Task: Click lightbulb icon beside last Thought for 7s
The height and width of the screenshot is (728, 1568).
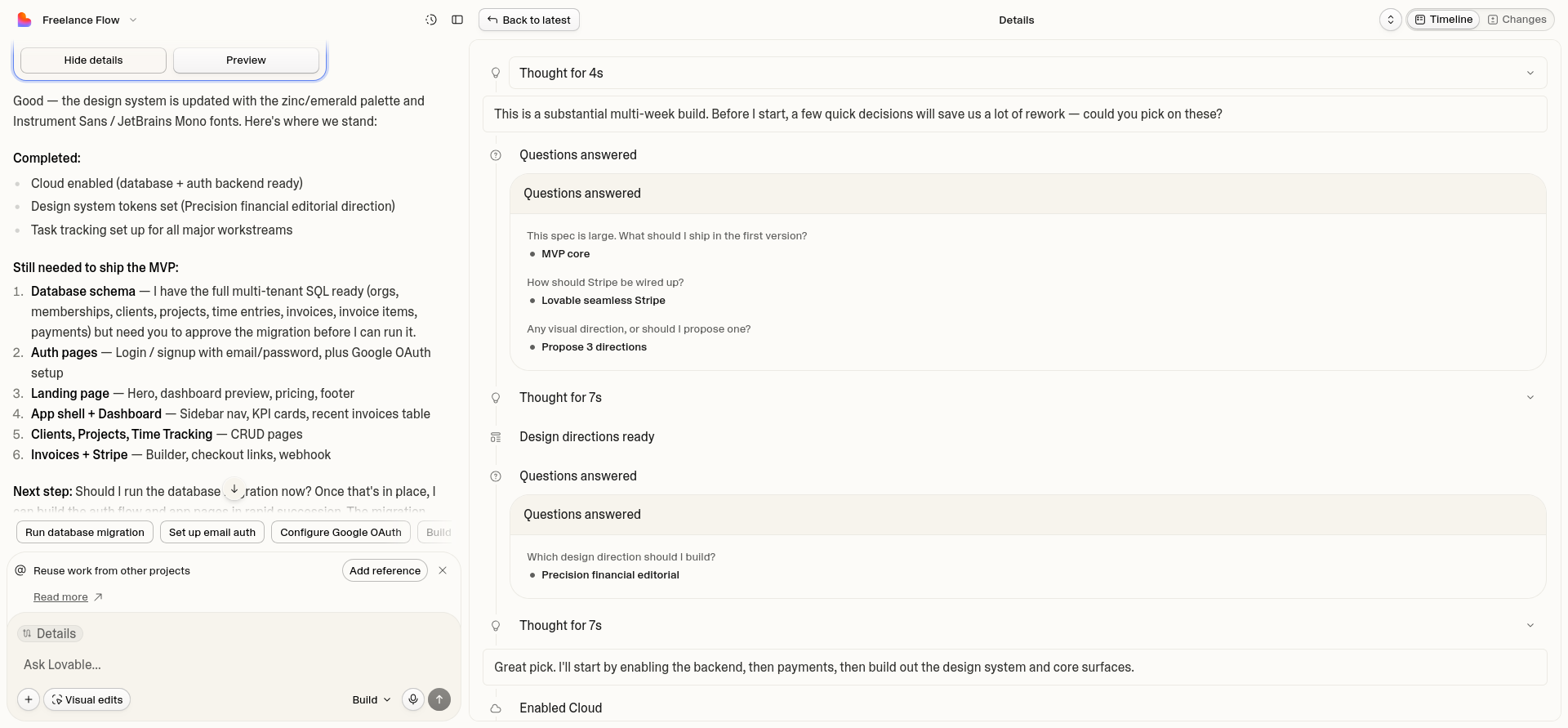Action: tap(496, 626)
